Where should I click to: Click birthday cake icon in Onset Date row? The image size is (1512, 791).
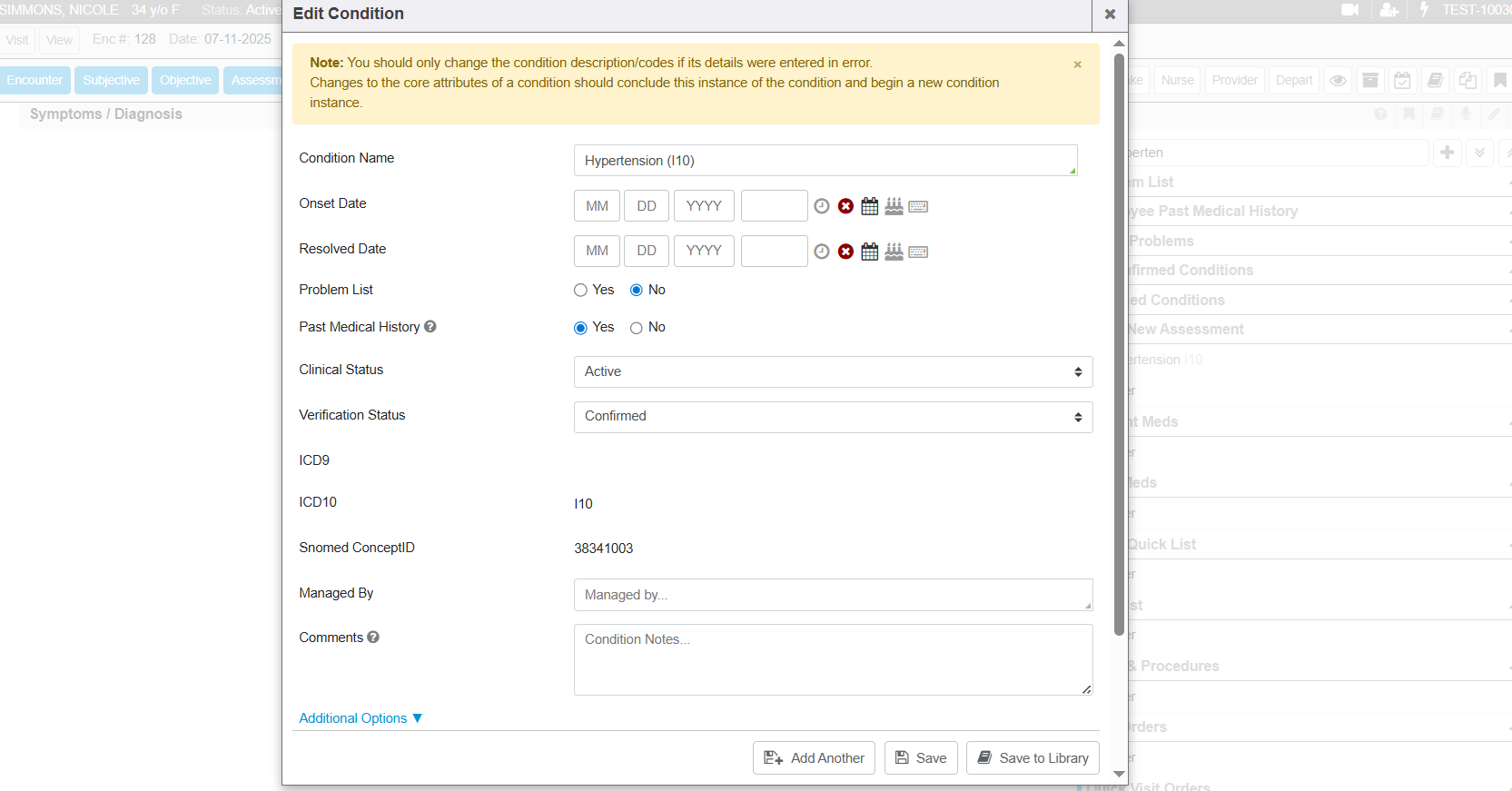pos(894,206)
